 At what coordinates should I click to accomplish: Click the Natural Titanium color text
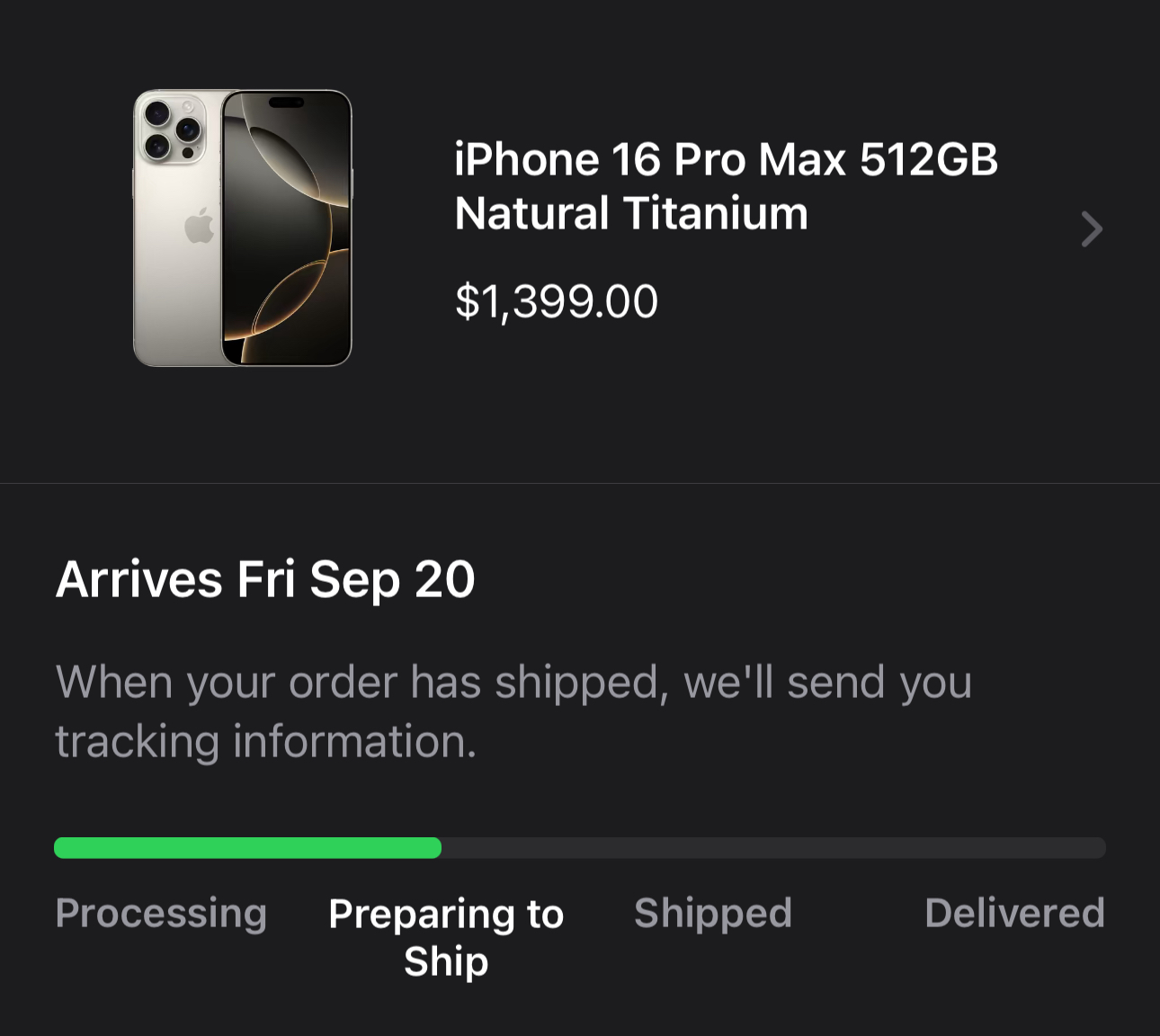[630, 214]
